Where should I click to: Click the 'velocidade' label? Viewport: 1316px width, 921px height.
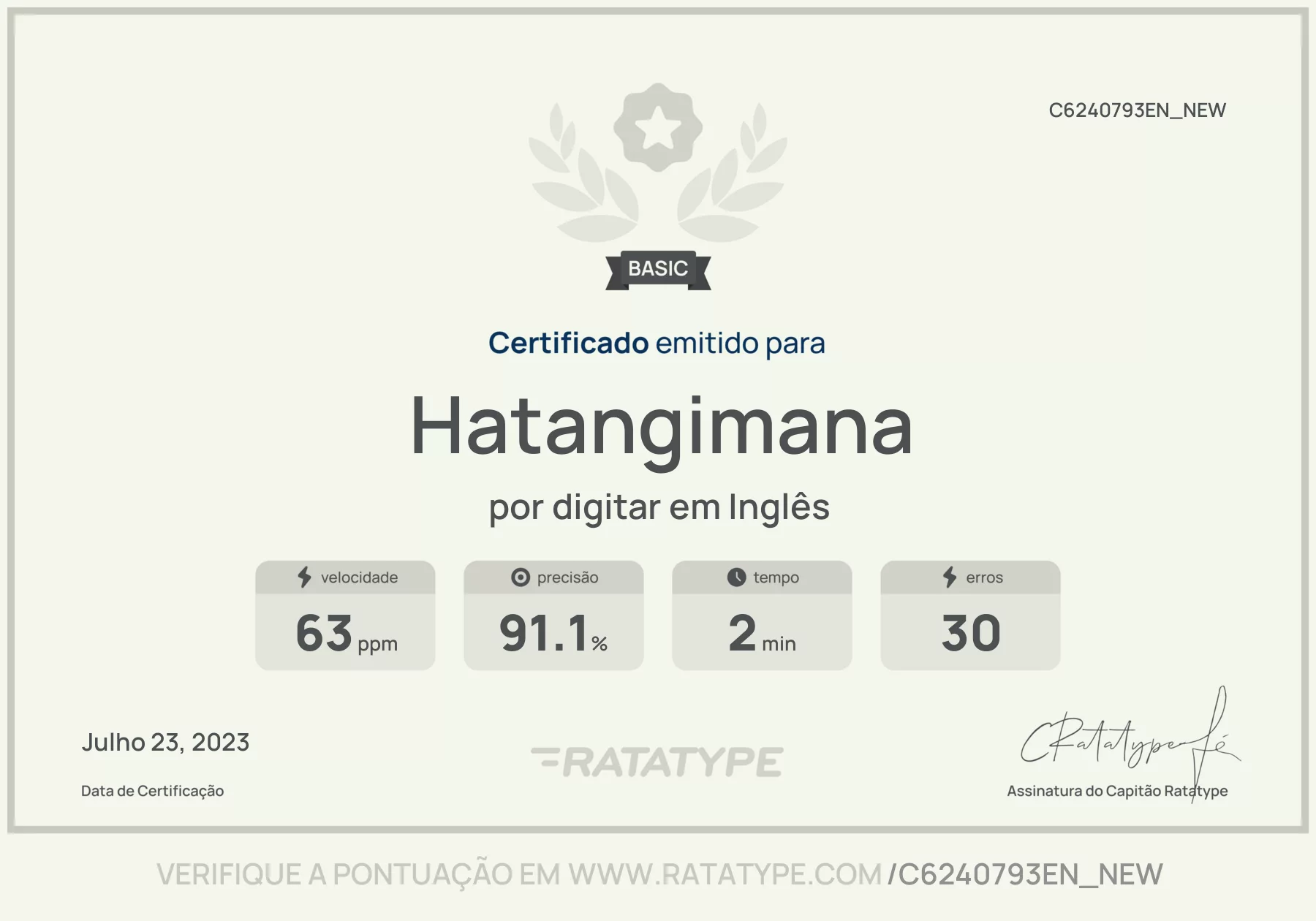point(360,577)
